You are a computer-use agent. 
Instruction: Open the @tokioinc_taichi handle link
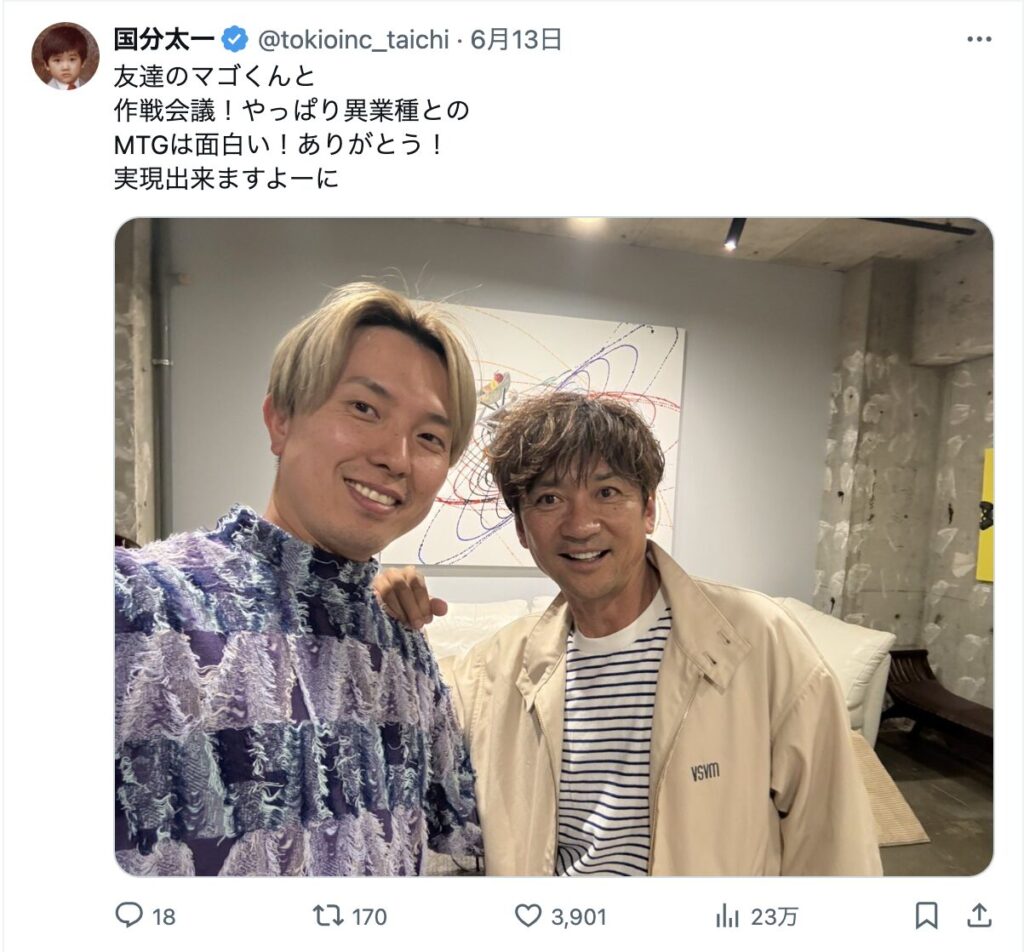[353, 40]
